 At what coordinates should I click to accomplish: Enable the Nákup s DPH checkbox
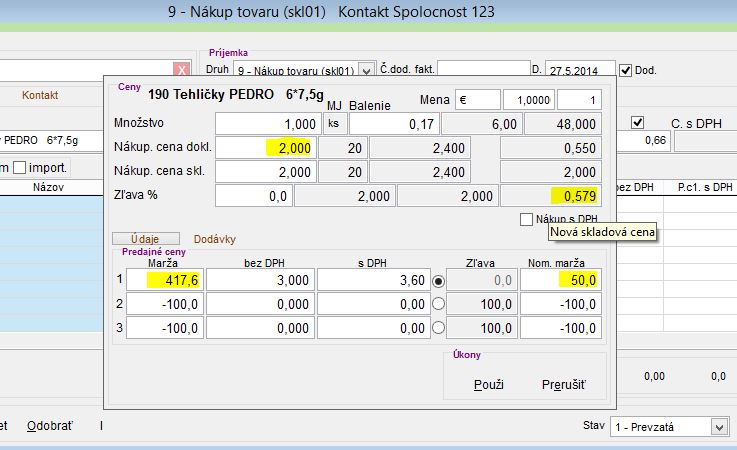[527, 219]
